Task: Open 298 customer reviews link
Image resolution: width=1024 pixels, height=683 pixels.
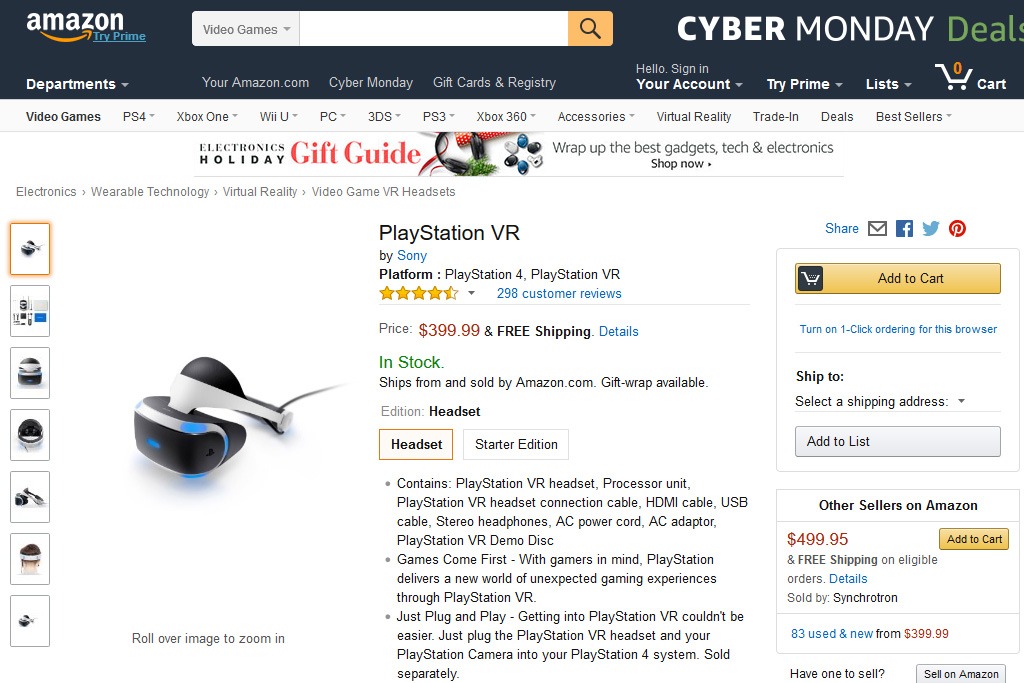Action: (x=559, y=293)
